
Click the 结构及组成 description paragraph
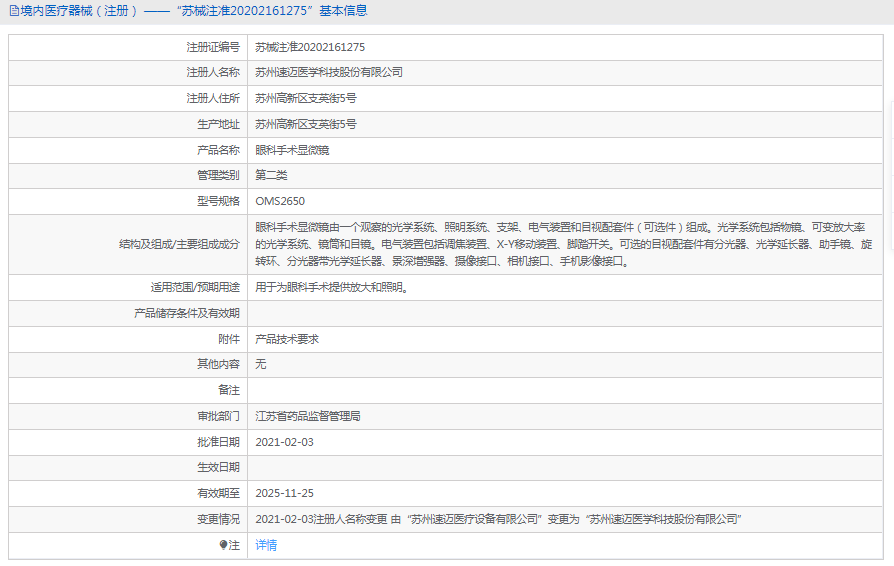[x=564, y=244]
